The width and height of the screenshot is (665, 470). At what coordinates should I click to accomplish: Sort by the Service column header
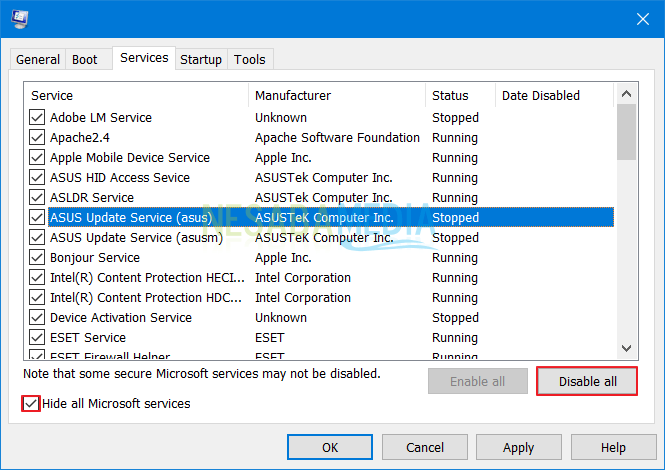137,95
